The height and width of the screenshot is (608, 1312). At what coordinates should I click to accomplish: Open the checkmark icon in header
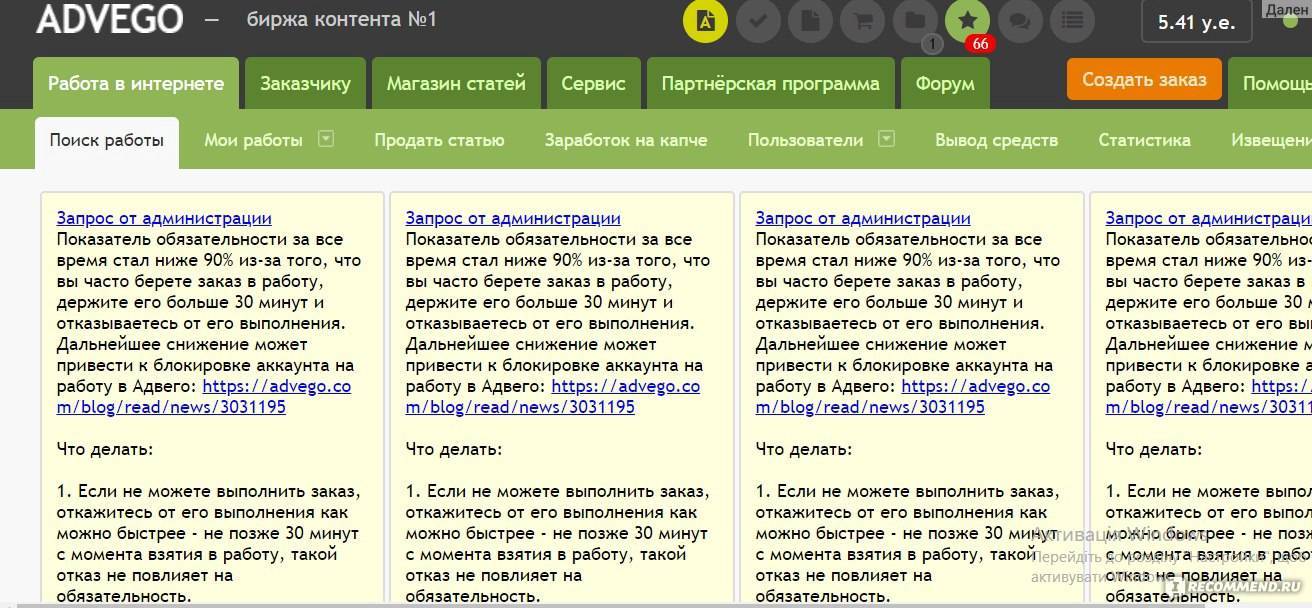(758, 21)
